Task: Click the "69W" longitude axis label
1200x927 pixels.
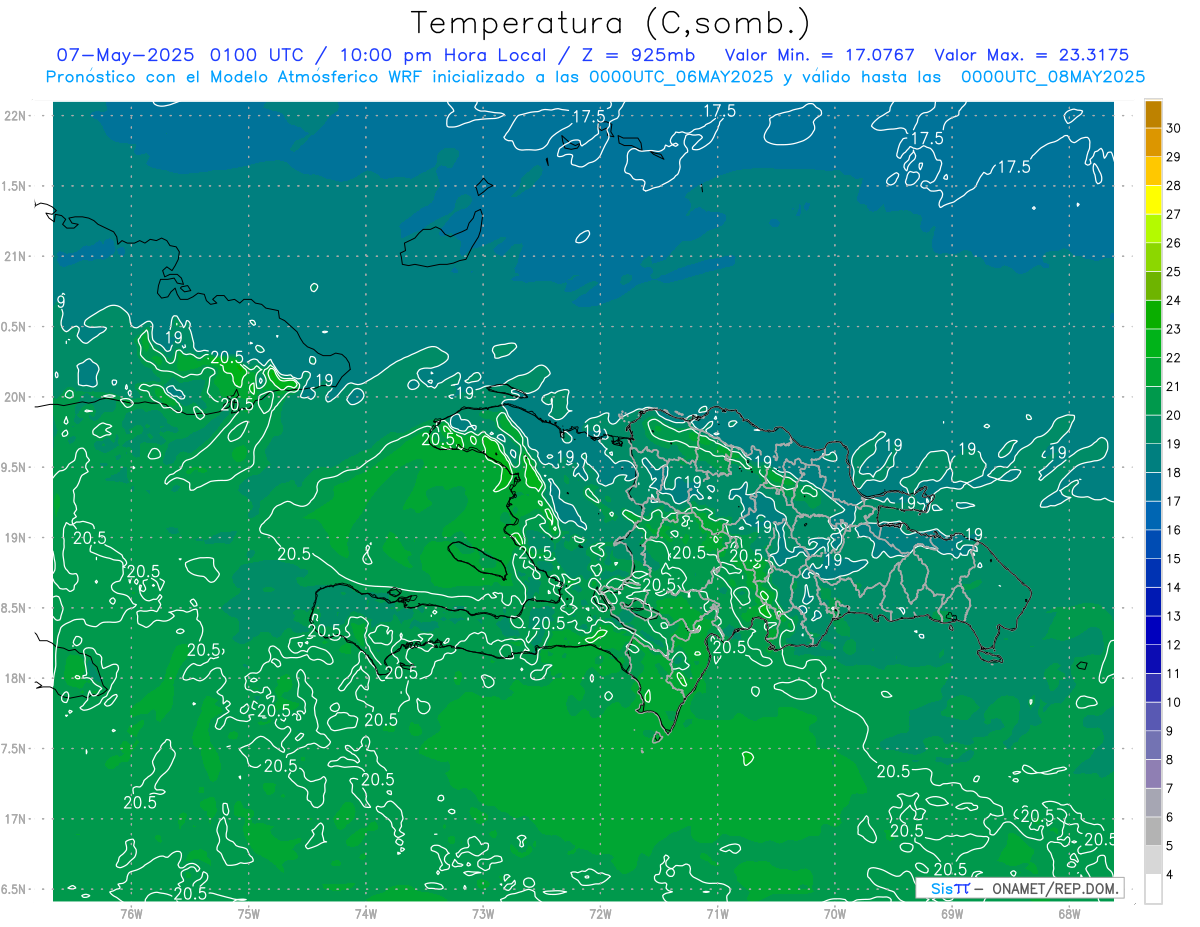Action: coord(952,913)
